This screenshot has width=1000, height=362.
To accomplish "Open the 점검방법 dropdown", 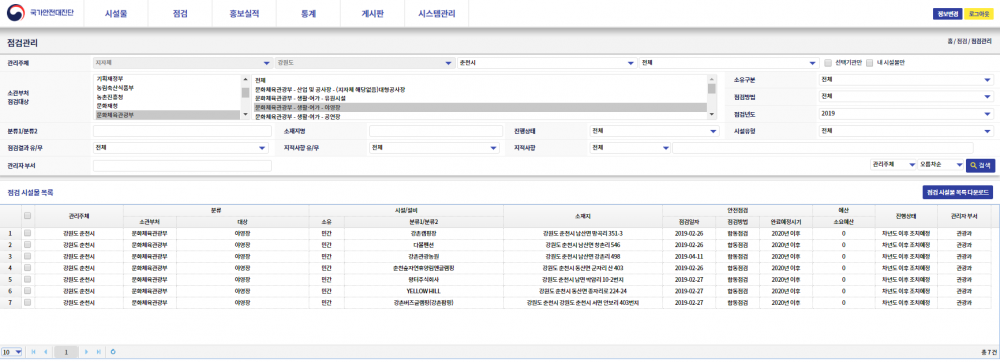I will 906,96.
